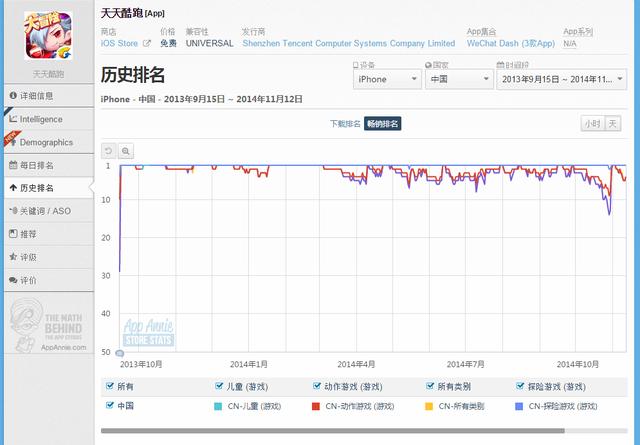Select the 小时 hourly view button

[x=592, y=124]
